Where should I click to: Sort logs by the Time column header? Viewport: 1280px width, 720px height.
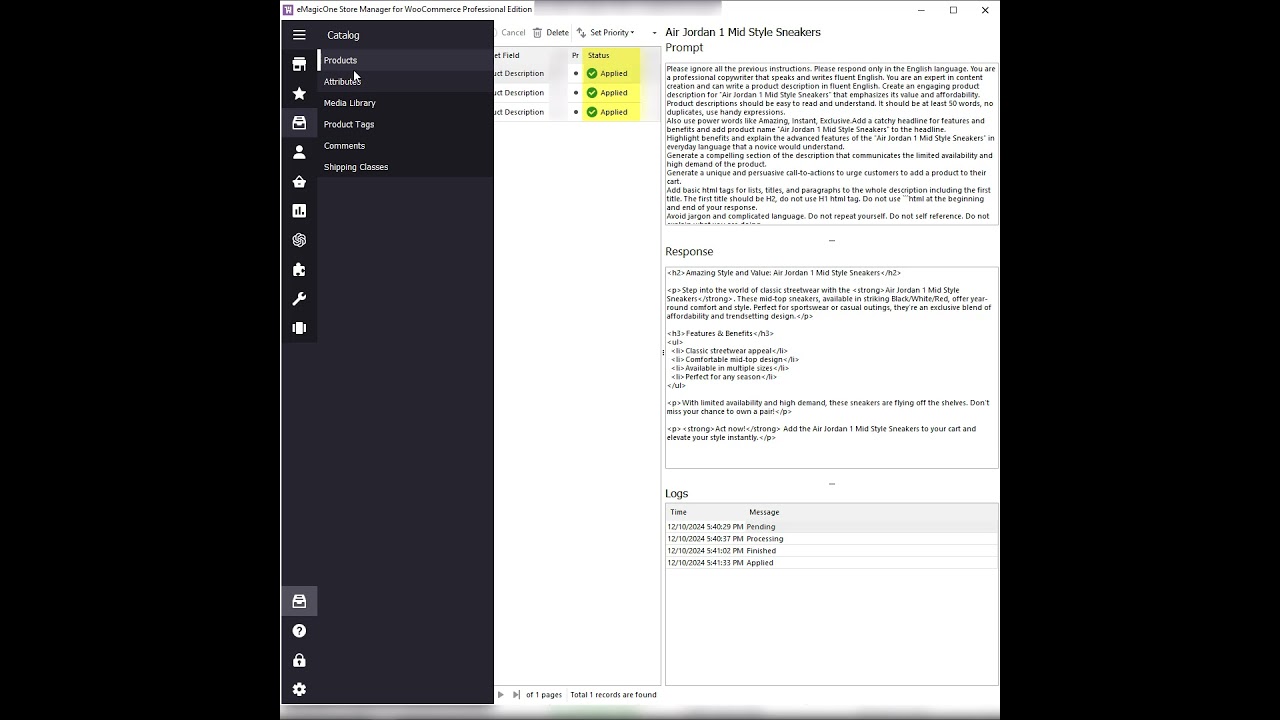tap(706, 512)
